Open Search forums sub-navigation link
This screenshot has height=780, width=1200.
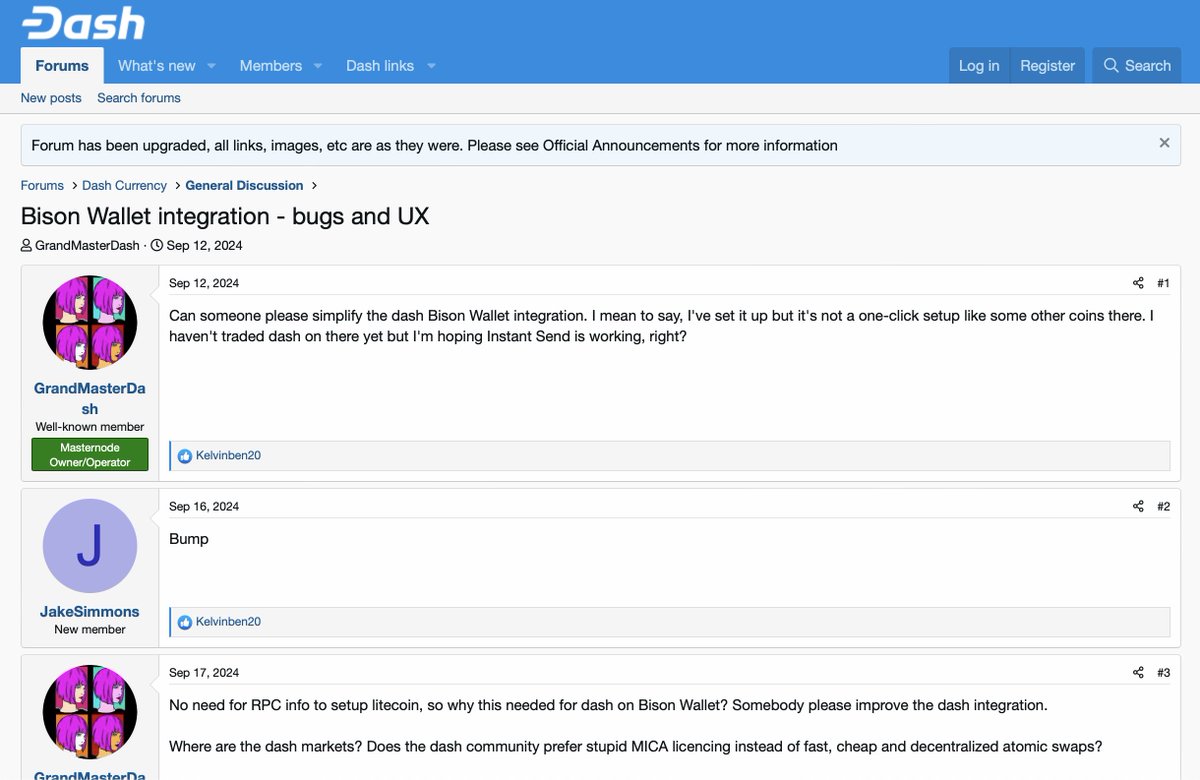139,98
